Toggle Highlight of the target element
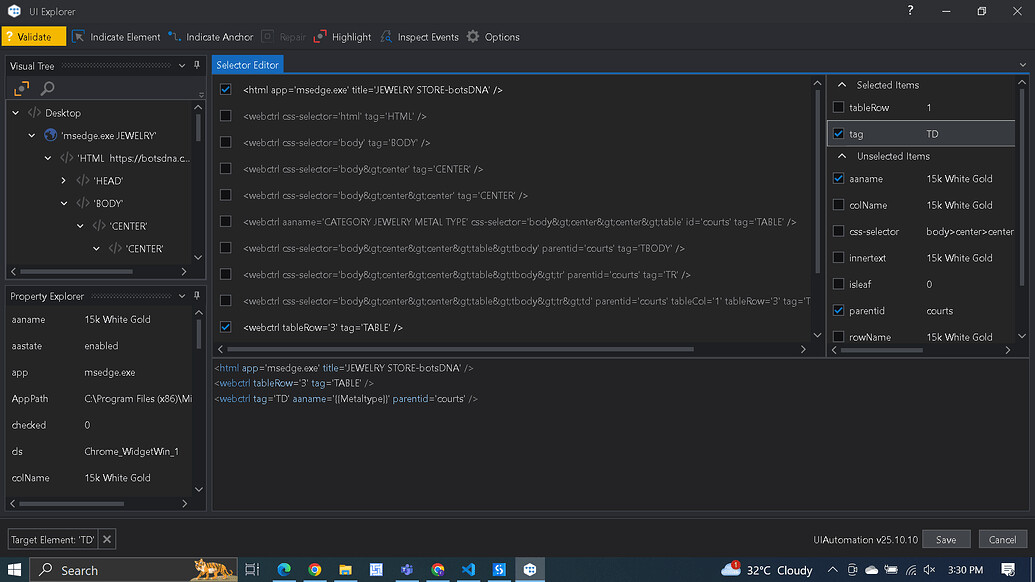 tap(343, 37)
